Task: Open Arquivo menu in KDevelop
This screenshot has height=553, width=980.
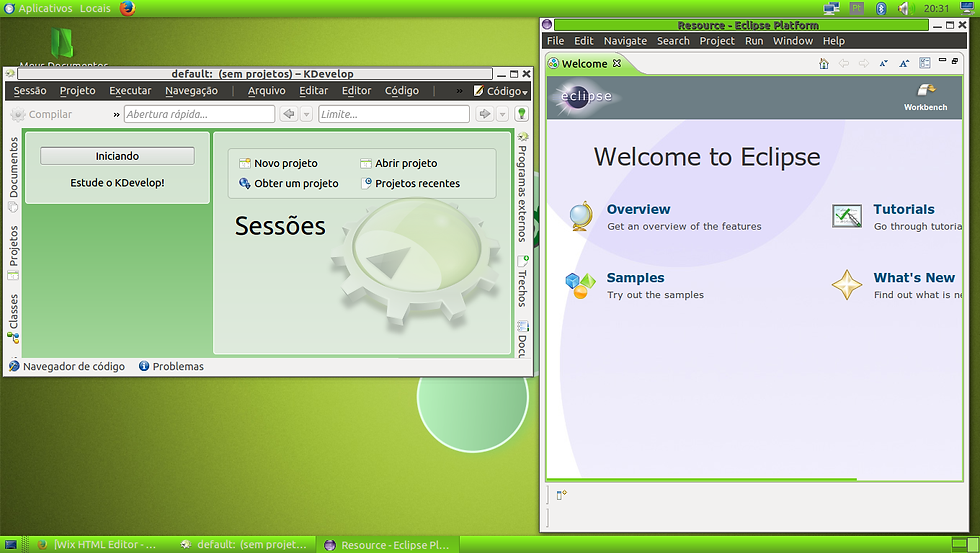Action: [266, 91]
